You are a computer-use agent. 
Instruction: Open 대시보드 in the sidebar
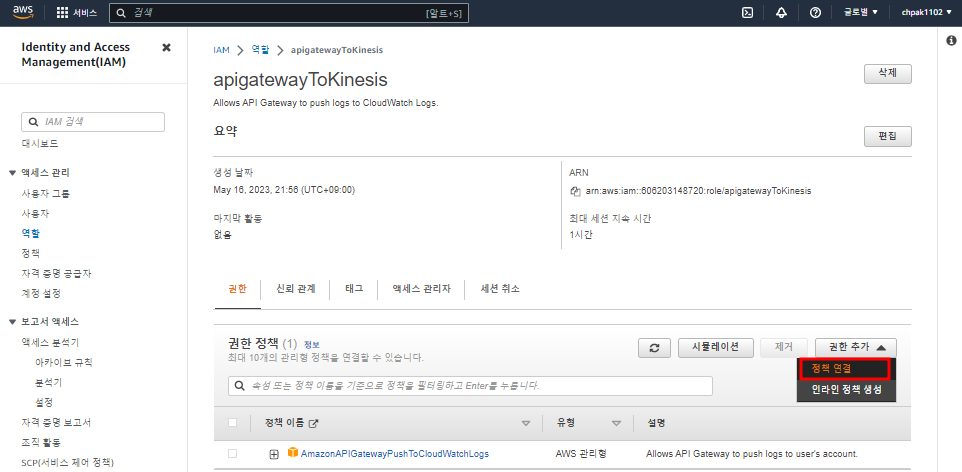[x=40, y=144]
